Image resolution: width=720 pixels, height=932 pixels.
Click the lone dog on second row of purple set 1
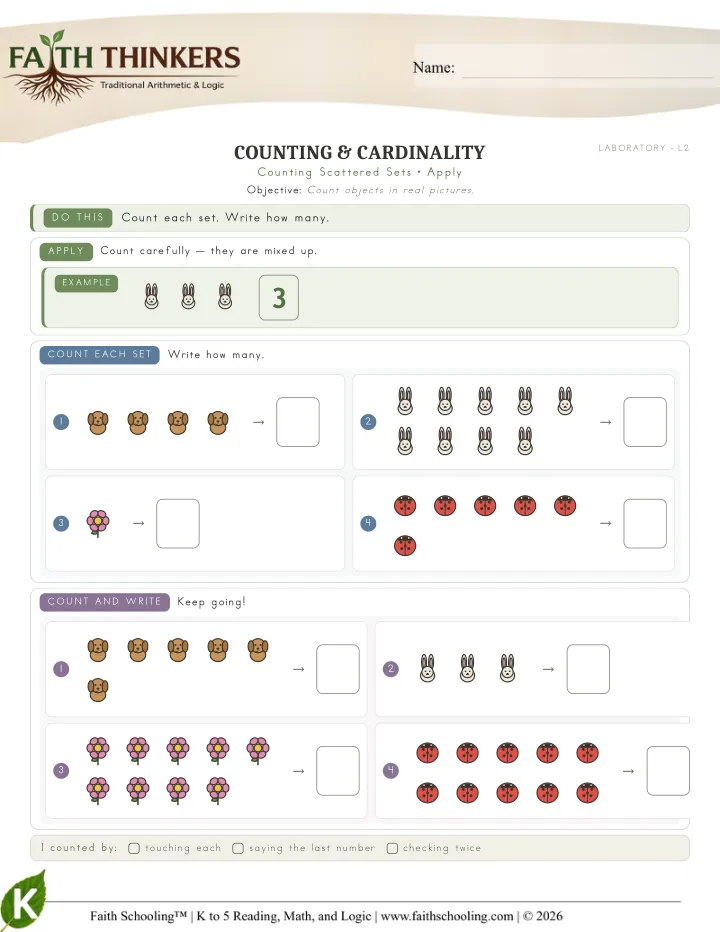(98, 690)
